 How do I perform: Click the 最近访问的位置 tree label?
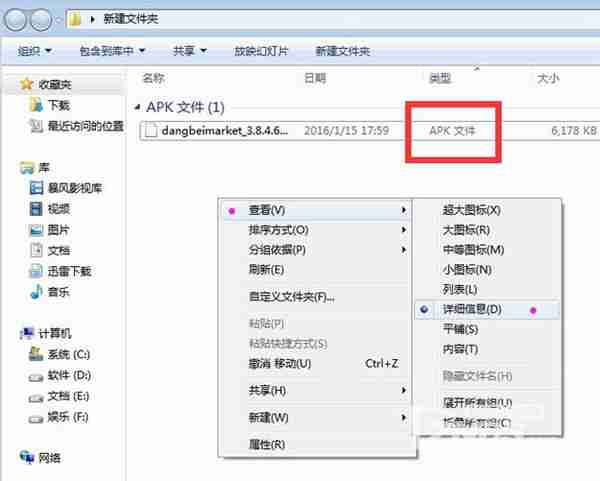[x=86, y=126]
